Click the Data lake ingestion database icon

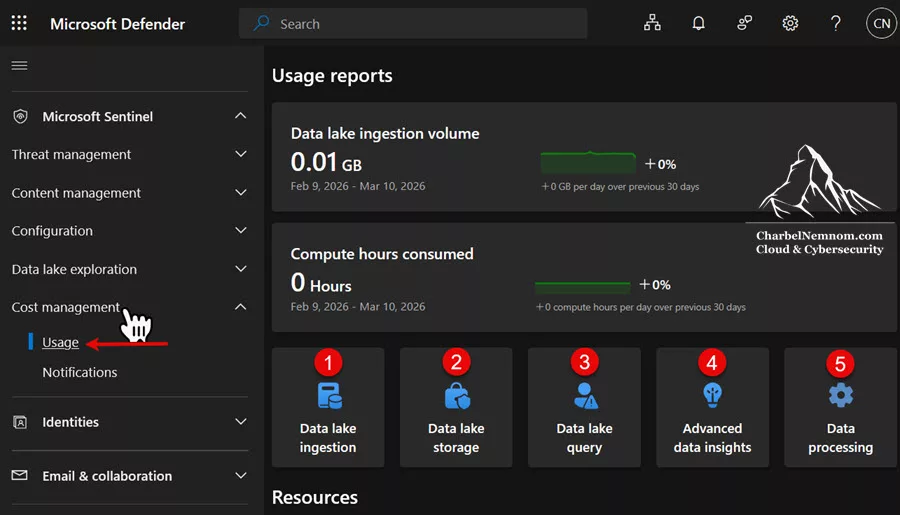pos(329,396)
